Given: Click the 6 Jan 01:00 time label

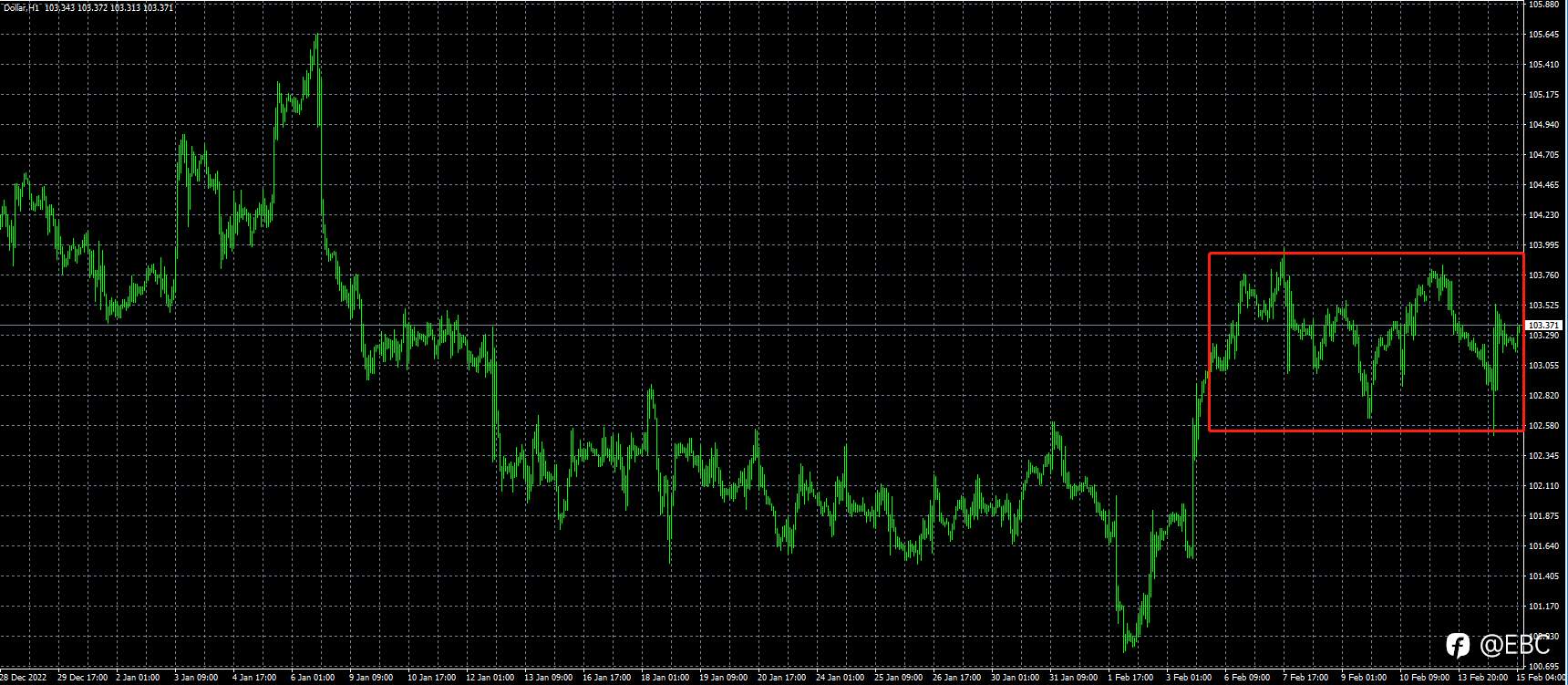Looking at the screenshot, I should coord(314,678).
